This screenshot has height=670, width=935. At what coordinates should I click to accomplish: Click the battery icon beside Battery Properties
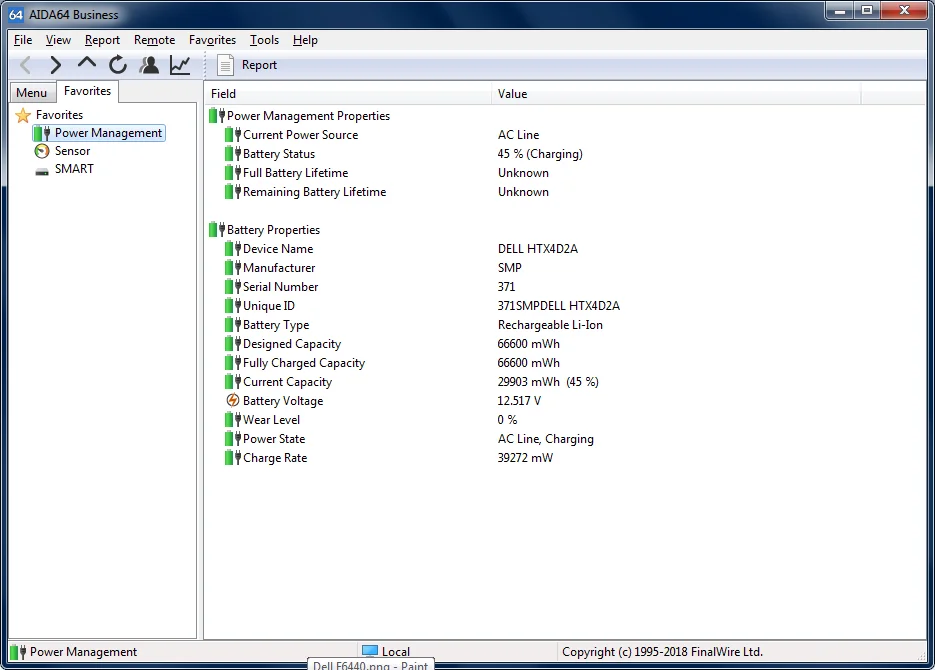click(x=216, y=229)
